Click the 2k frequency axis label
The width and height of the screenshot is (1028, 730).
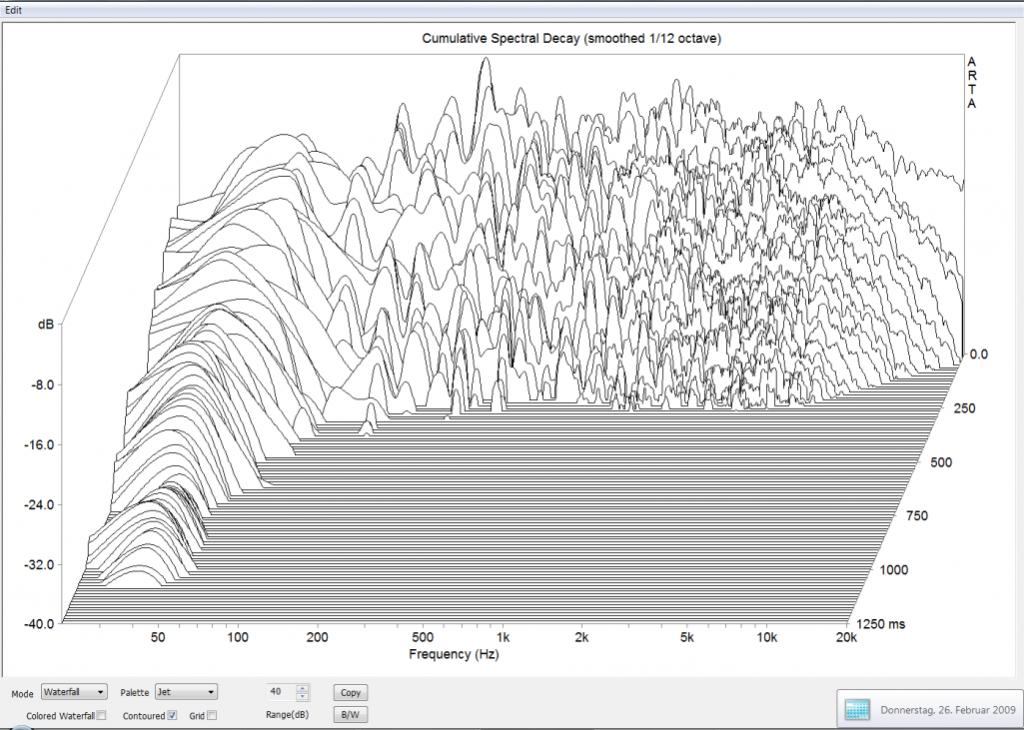[581, 638]
